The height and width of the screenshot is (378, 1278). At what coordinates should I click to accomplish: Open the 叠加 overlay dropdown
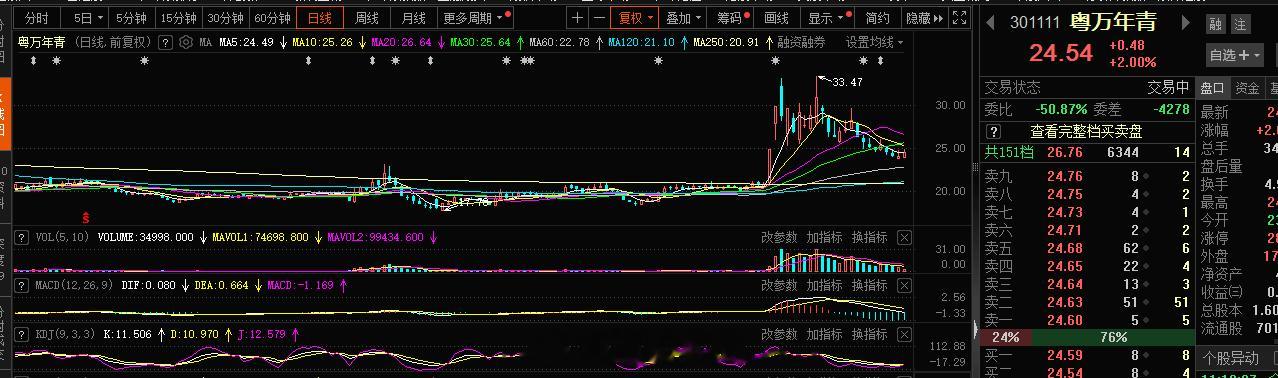point(684,18)
